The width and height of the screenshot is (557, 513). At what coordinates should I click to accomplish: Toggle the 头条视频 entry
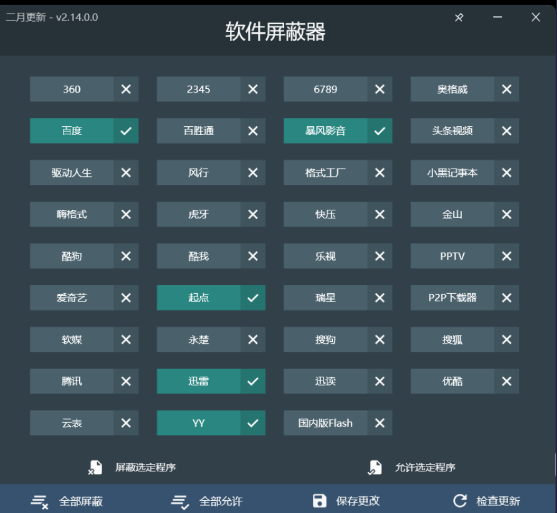click(x=465, y=131)
